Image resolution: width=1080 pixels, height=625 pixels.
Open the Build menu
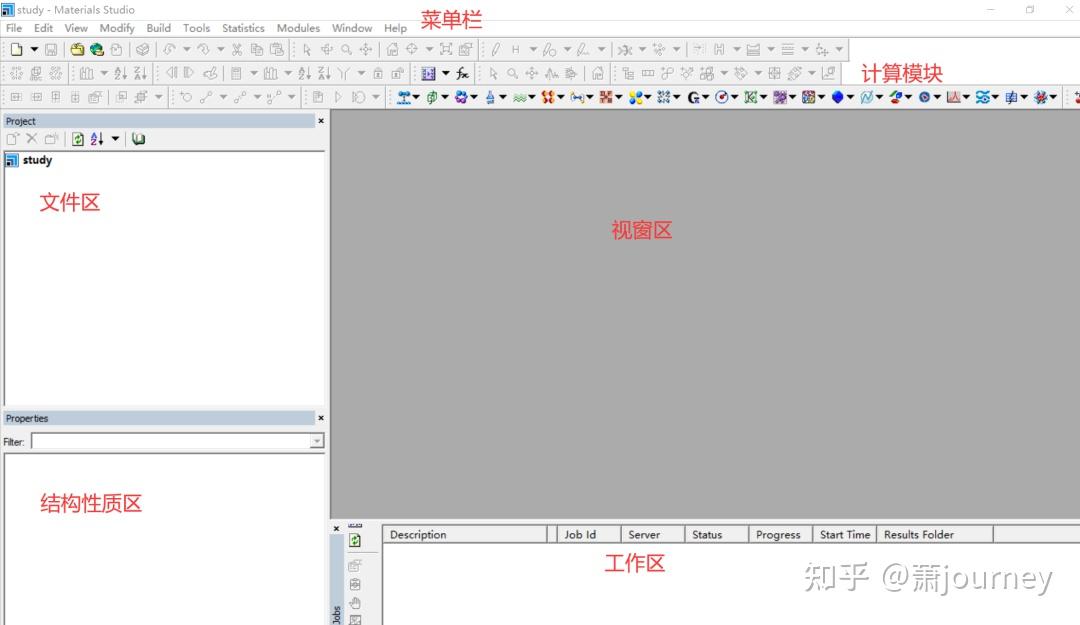(x=158, y=28)
